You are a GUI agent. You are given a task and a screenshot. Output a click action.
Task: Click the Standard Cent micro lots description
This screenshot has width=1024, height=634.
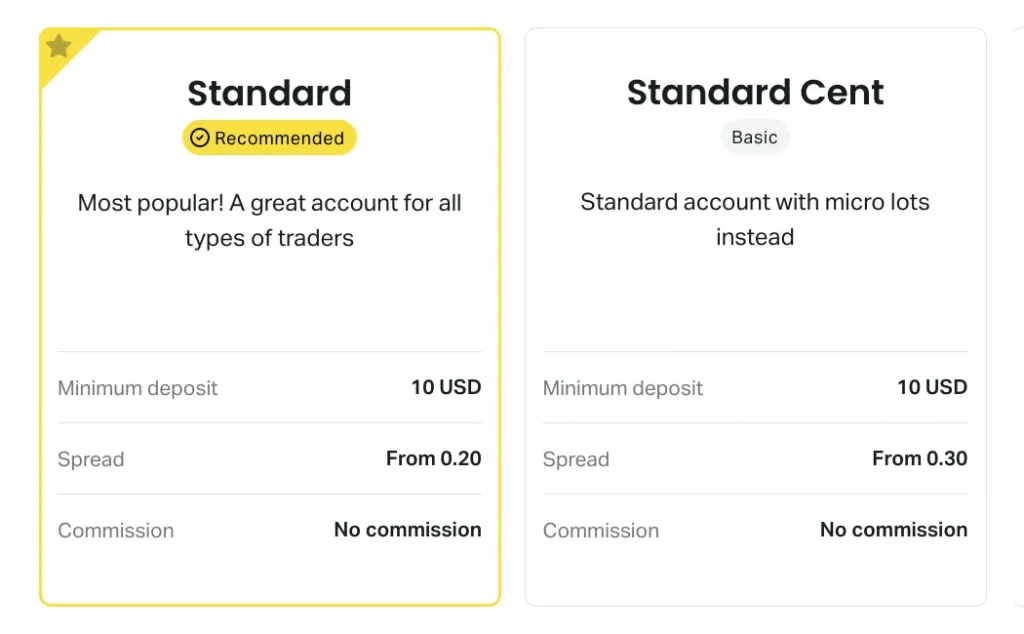pos(755,219)
